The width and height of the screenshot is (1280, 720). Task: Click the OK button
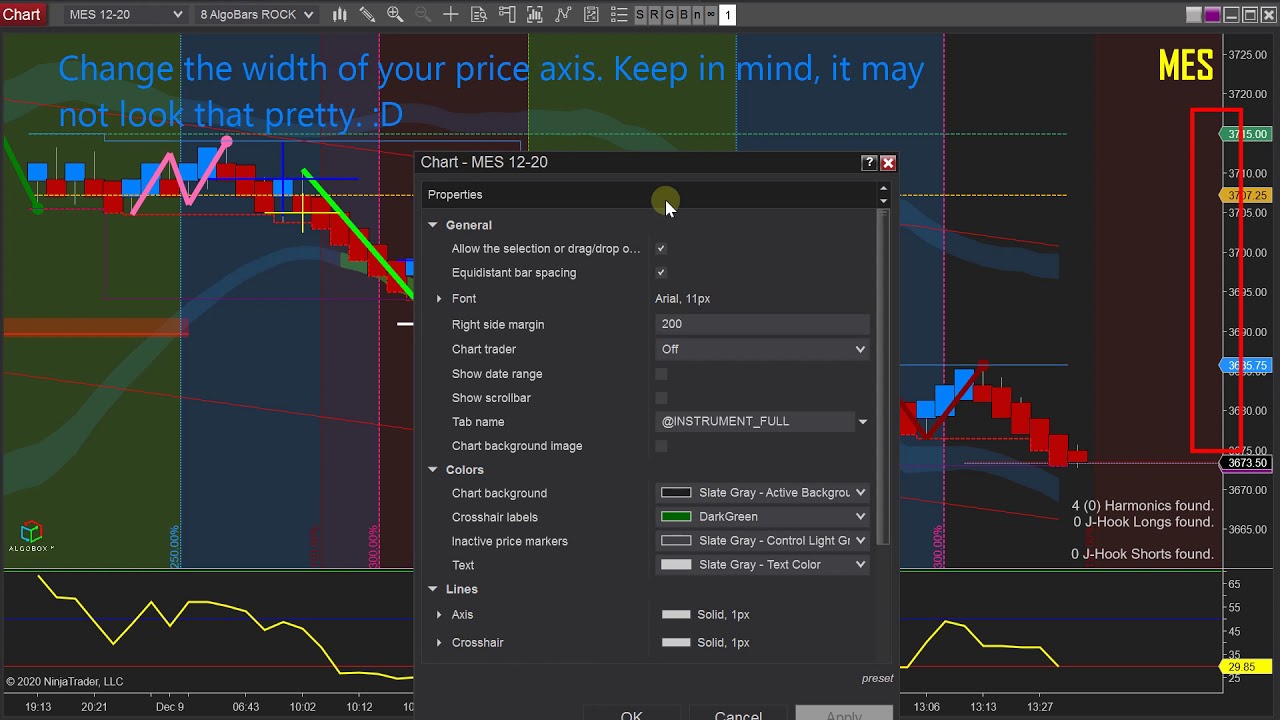tap(631, 713)
